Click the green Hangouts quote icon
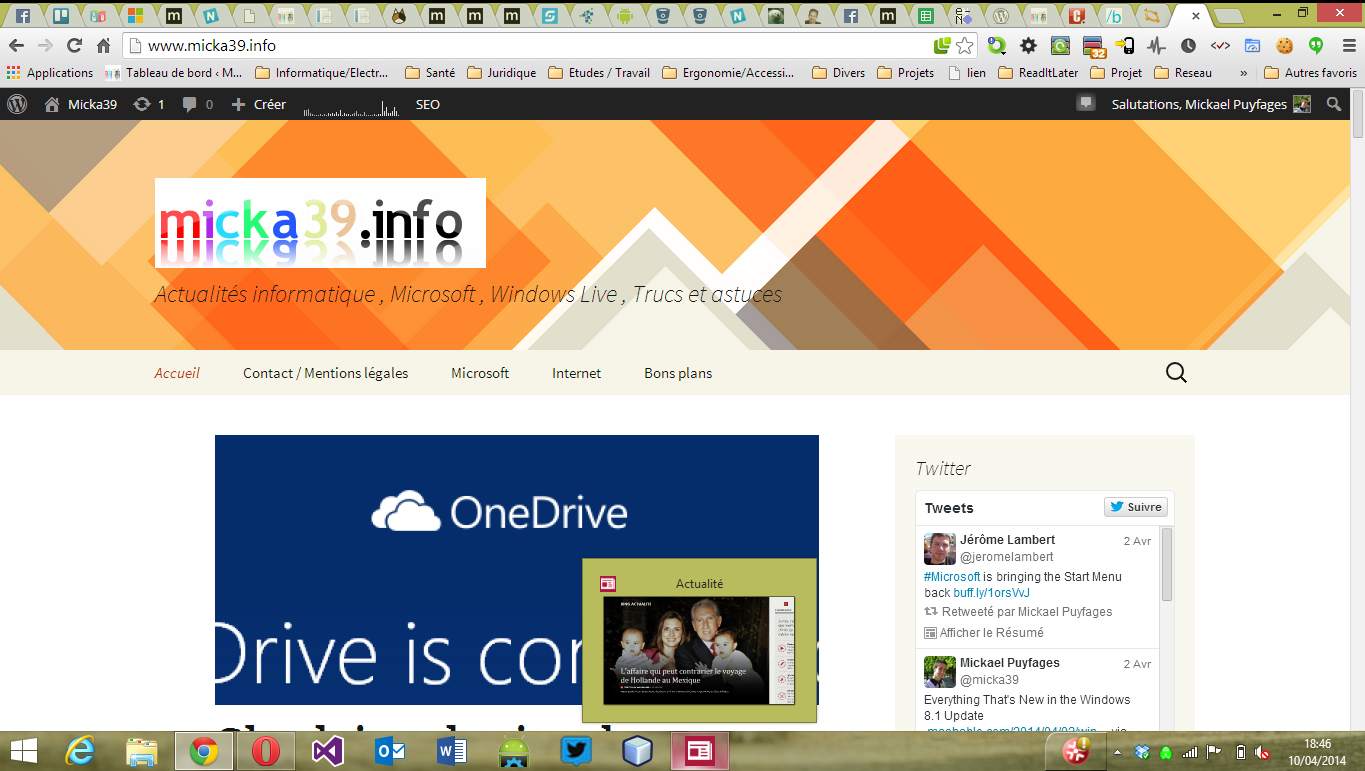Viewport: 1365px width, 771px height. point(1316,46)
